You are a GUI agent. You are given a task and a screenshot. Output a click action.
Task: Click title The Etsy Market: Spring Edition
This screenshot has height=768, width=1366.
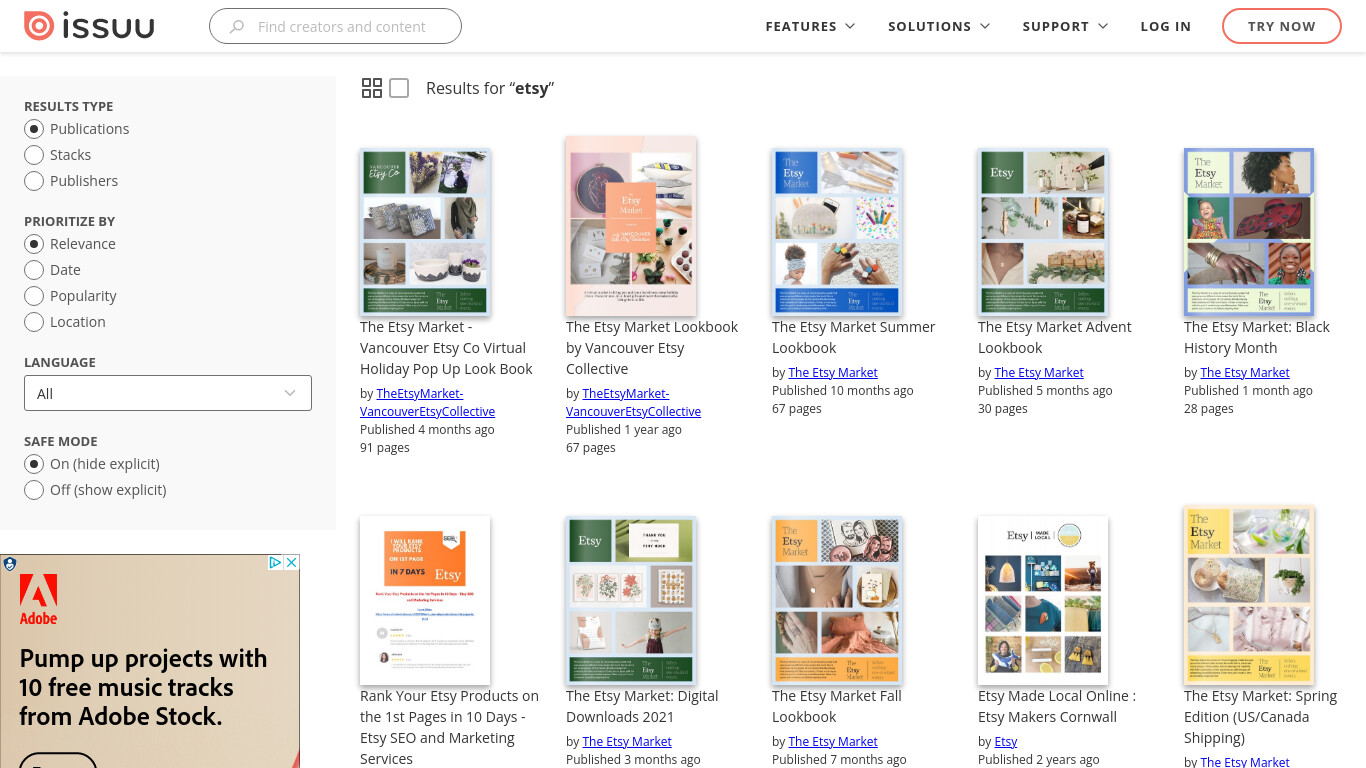point(1260,717)
